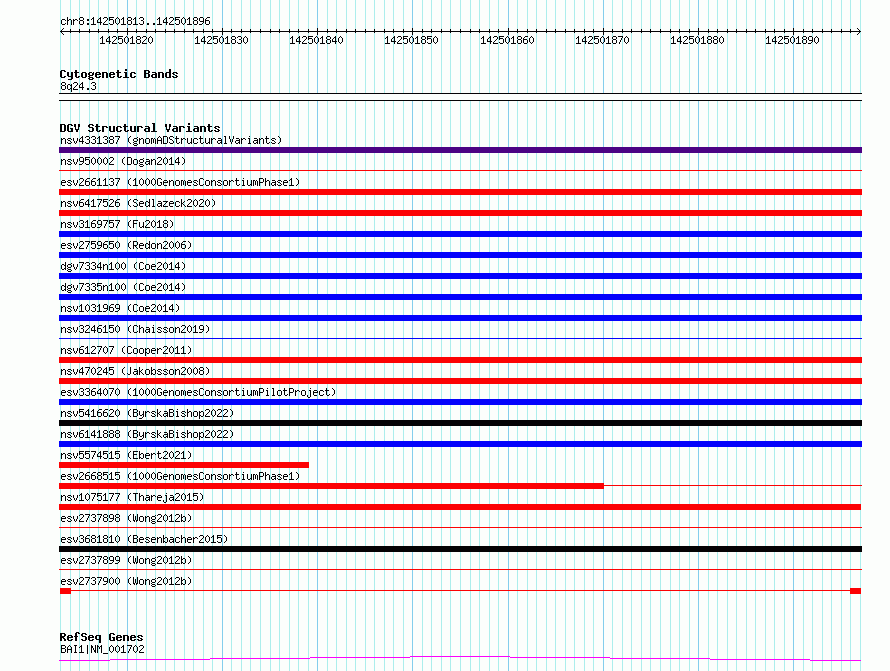The height and width of the screenshot is (671, 890).
Task: Select esv2668515 1000GenomesConsortiumPhase1 label
Action: 180,476
